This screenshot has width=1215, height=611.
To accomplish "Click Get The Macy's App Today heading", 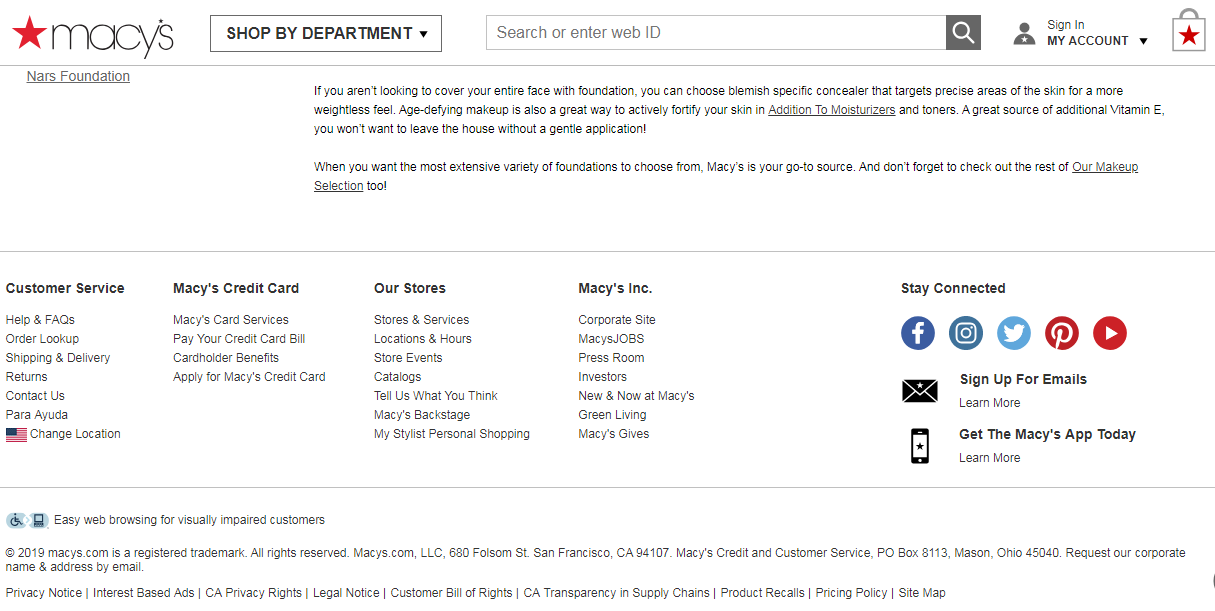I will click(1047, 435).
